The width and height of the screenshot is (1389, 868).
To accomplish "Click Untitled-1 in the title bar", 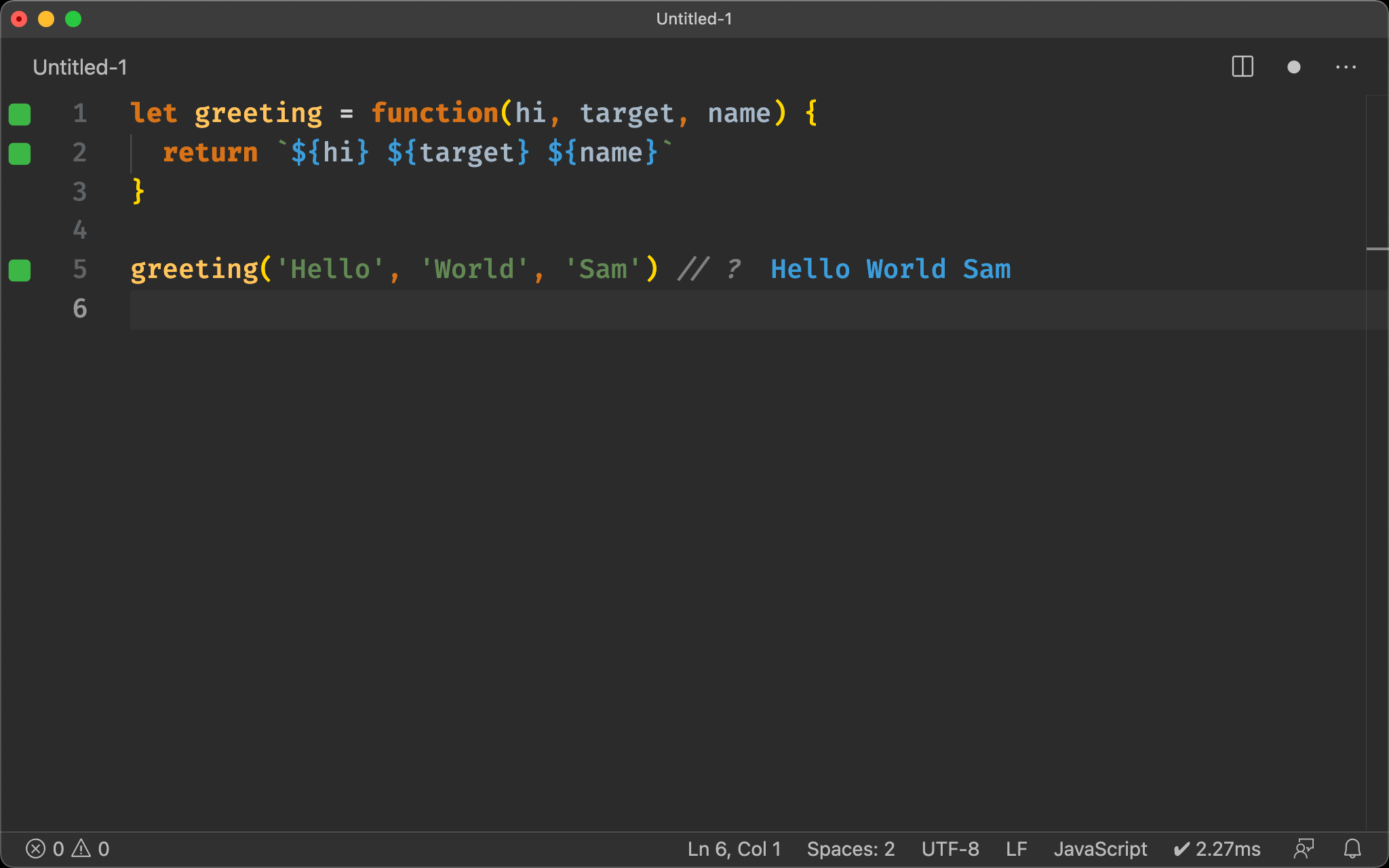I will tap(694, 18).
